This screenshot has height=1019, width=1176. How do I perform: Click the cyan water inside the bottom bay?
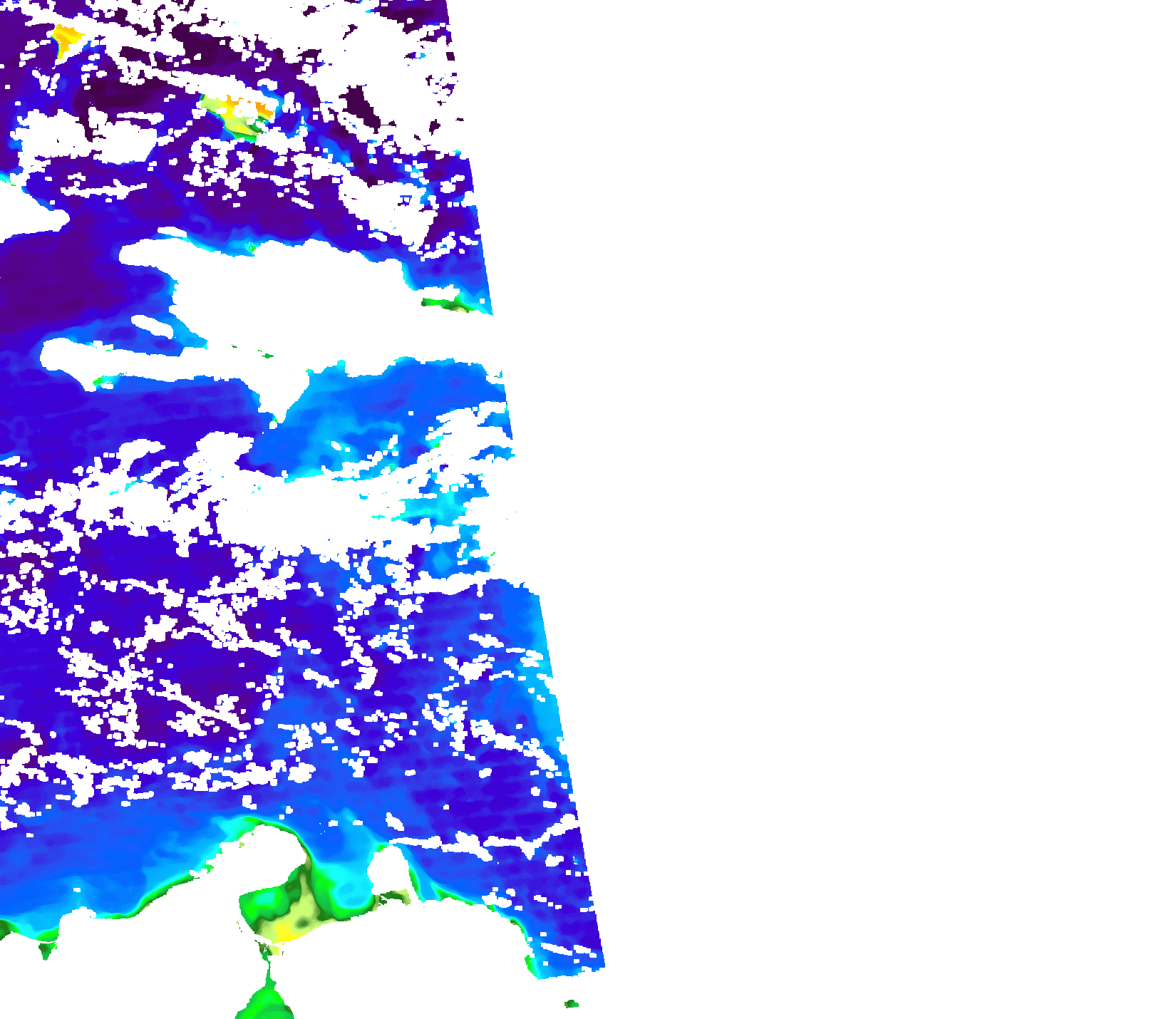click(346, 884)
